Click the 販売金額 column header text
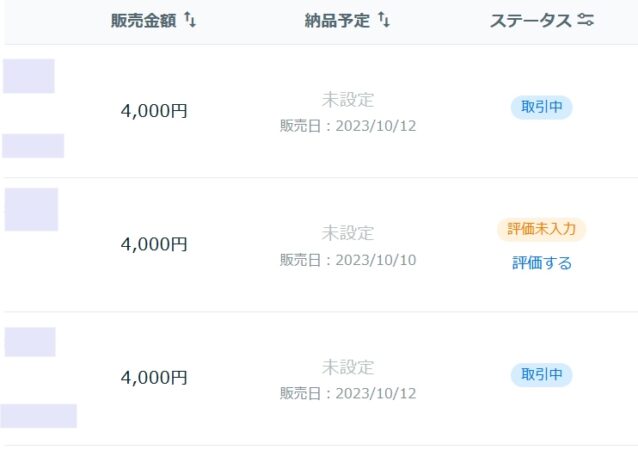This screenshot has width=638, height=450. coord(143,21)
